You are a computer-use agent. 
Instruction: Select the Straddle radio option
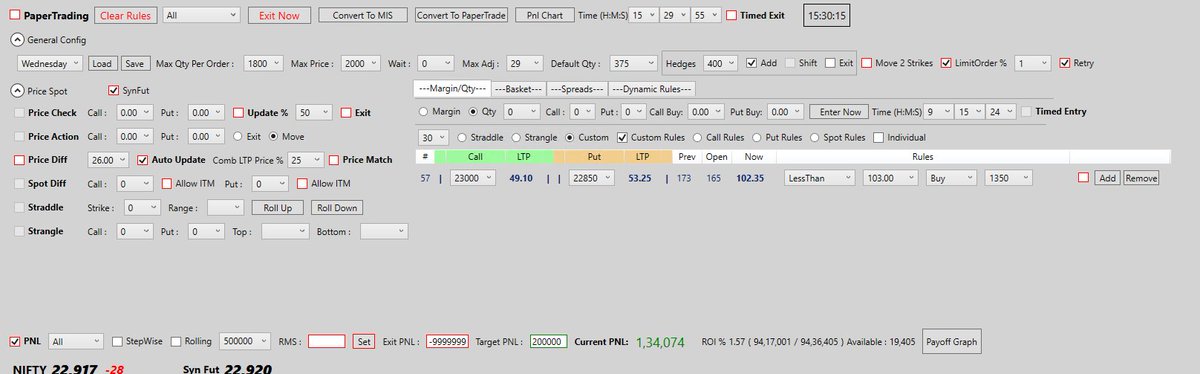[x=462, y=137]
